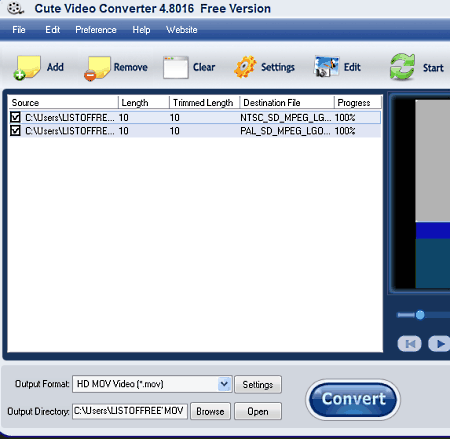Click the Add file sticky-note icon

tap(27, 68)
